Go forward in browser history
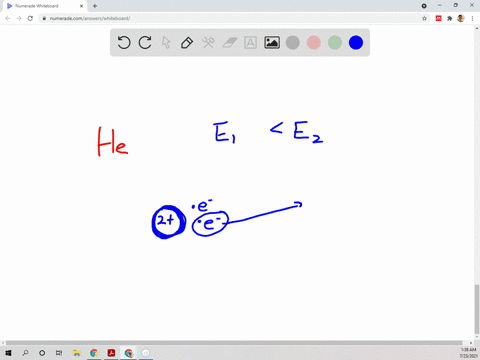The width and height of the screenshot is (480, 360). [x=19, y=18]
